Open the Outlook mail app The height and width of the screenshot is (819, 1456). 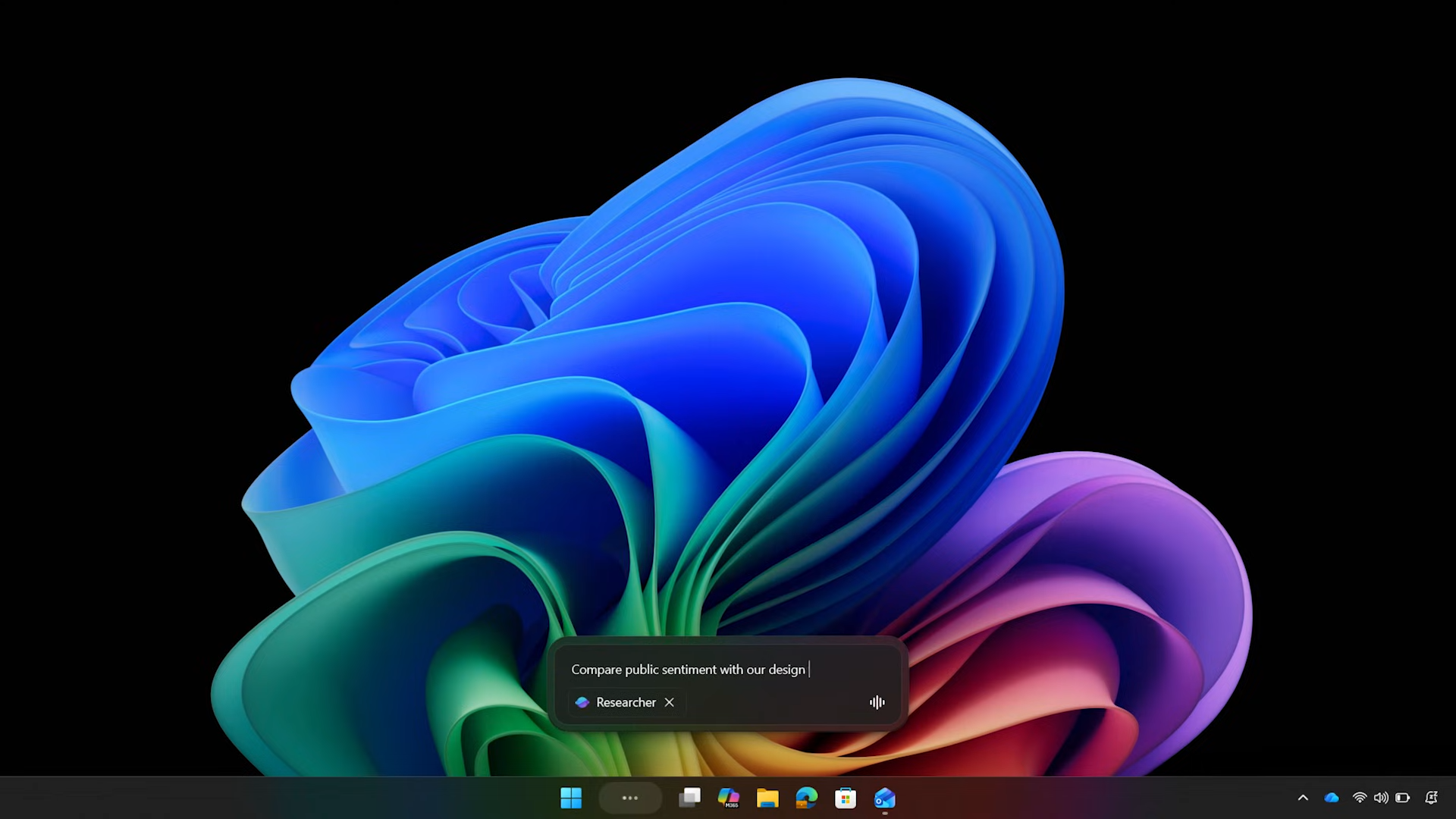tap(884, 798)
